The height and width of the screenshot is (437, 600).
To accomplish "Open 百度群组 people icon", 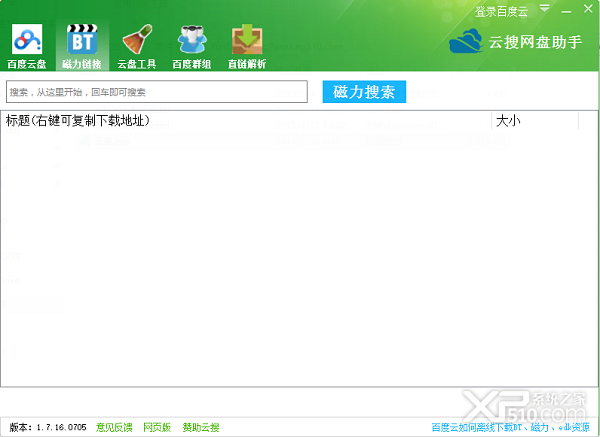I will pos(192,39).
